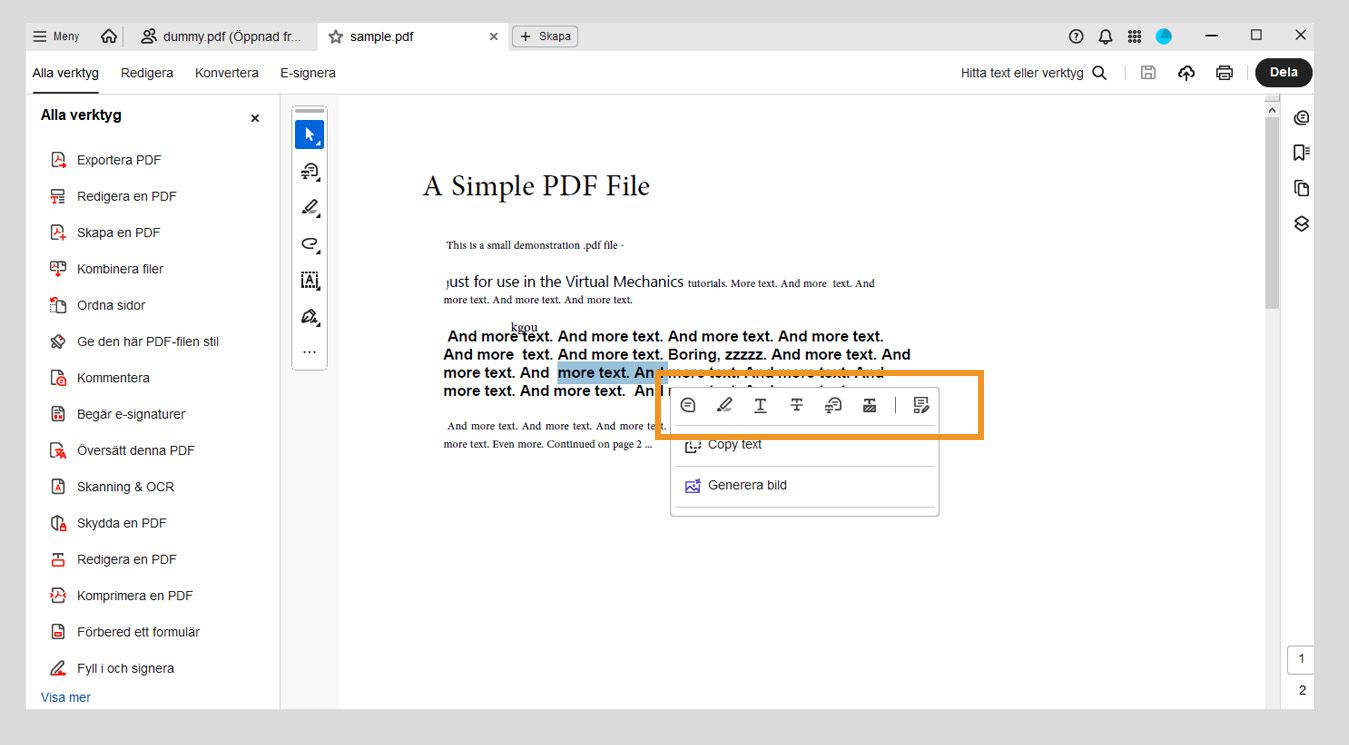Viewport: 1349px width, 745px height.
Task: Jump to page 2 in the page indicator
Action: [1301, 690]
